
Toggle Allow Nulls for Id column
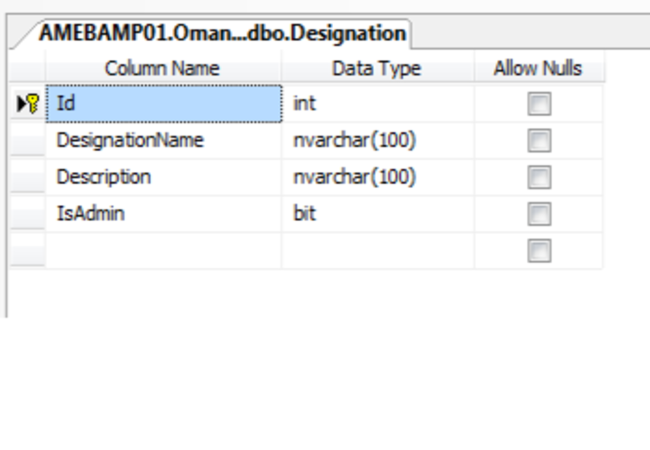point(539,104)
